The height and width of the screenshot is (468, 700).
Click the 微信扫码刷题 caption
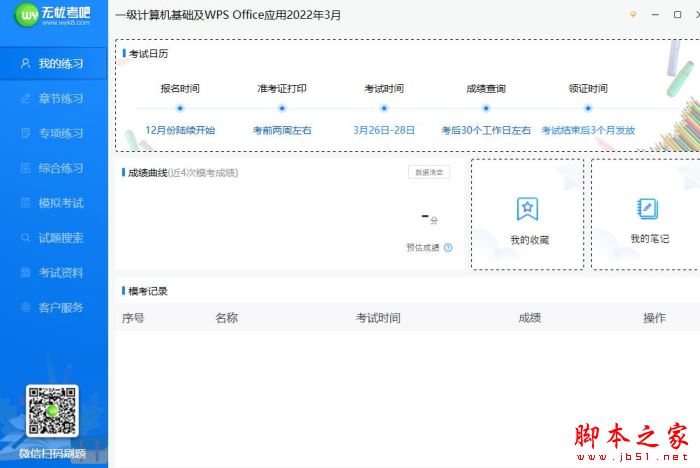tap(52, 454)
